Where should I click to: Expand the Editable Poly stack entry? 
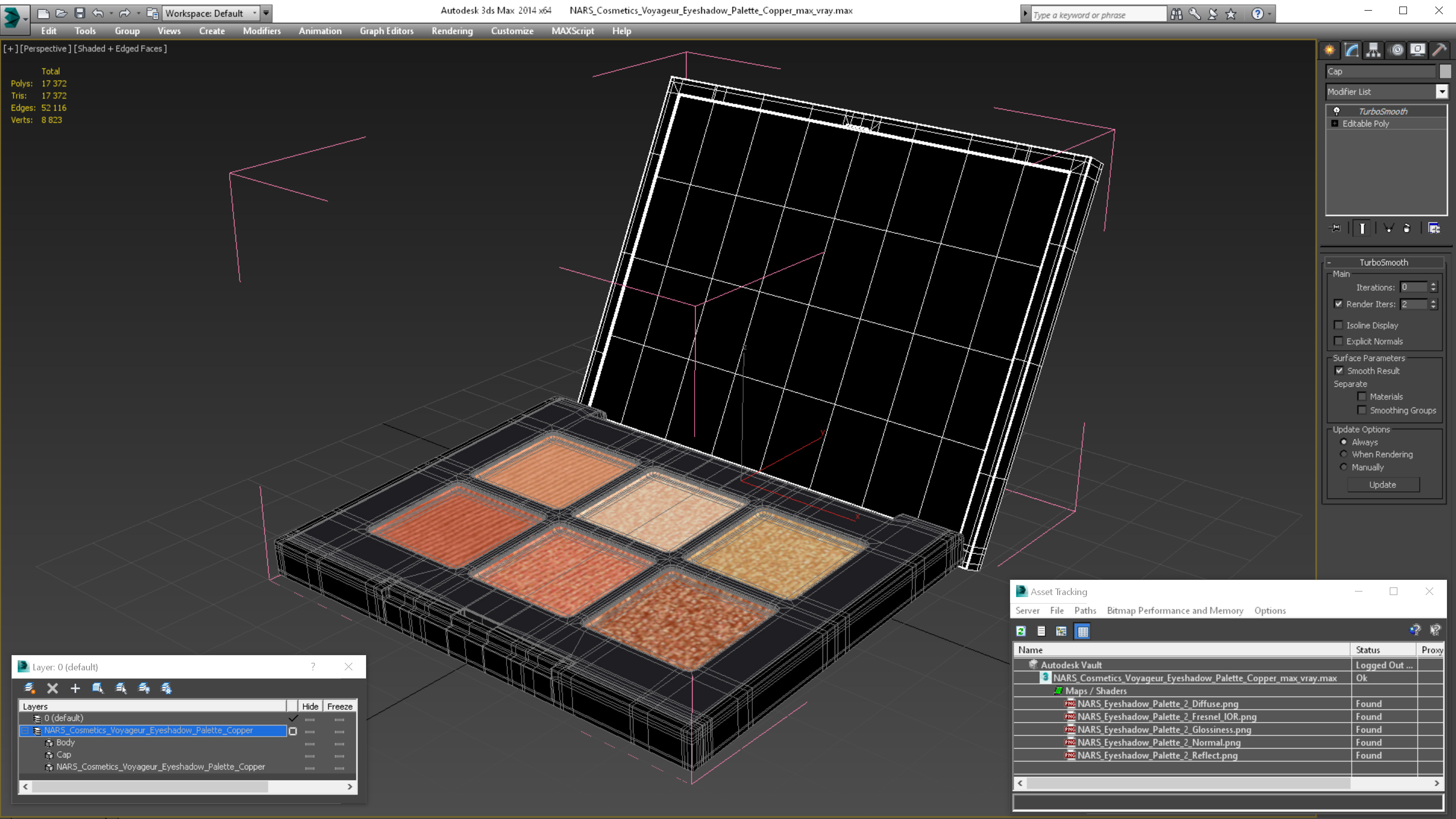1335,124
